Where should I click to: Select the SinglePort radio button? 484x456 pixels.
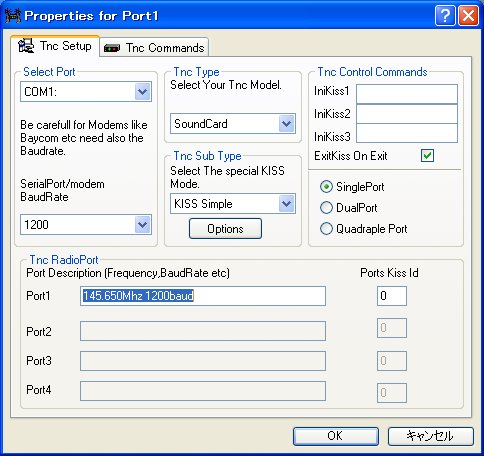pos(326,187)
